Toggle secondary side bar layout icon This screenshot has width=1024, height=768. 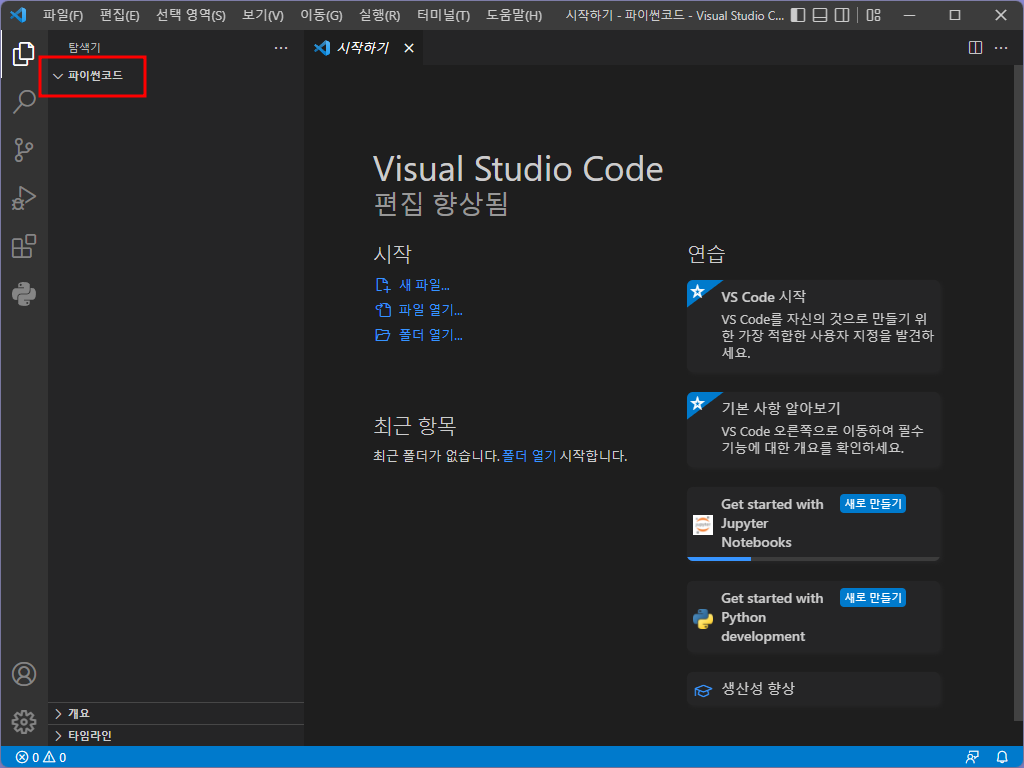click(842, 15)
